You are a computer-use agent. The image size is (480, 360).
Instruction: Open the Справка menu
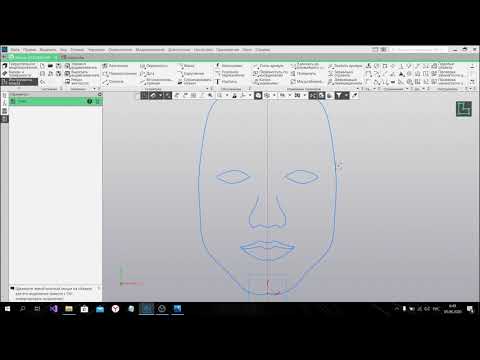pos(263,50)
